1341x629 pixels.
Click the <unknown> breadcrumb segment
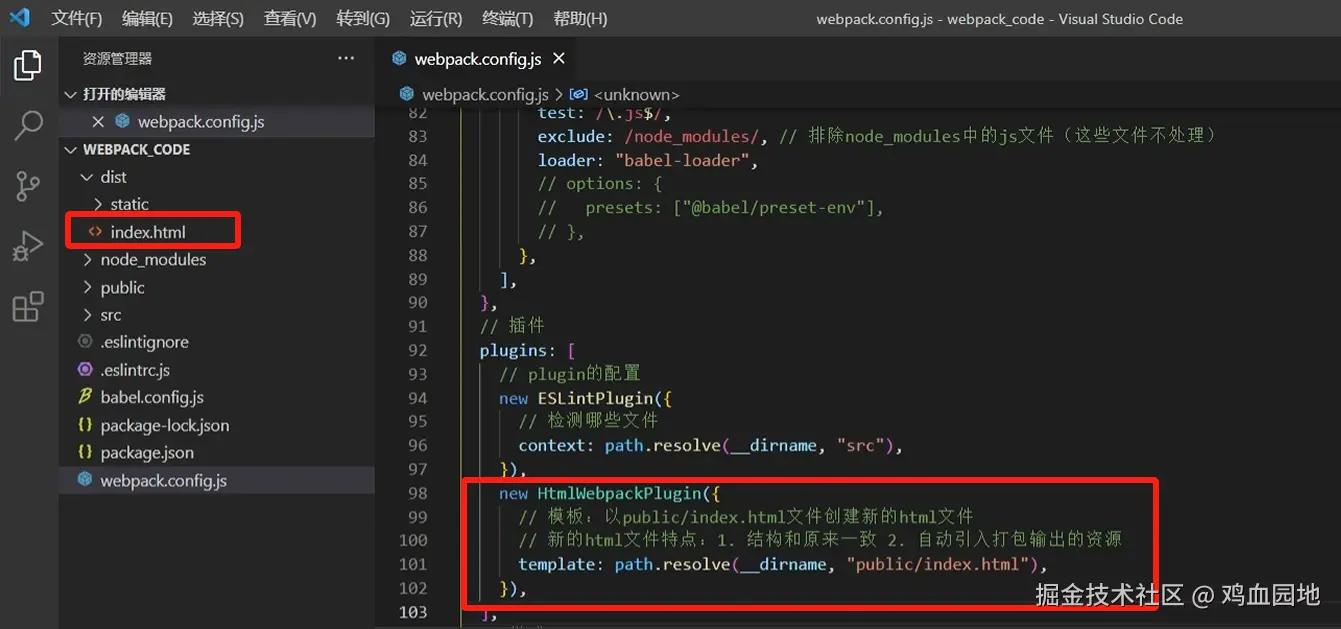coord(637,94)
